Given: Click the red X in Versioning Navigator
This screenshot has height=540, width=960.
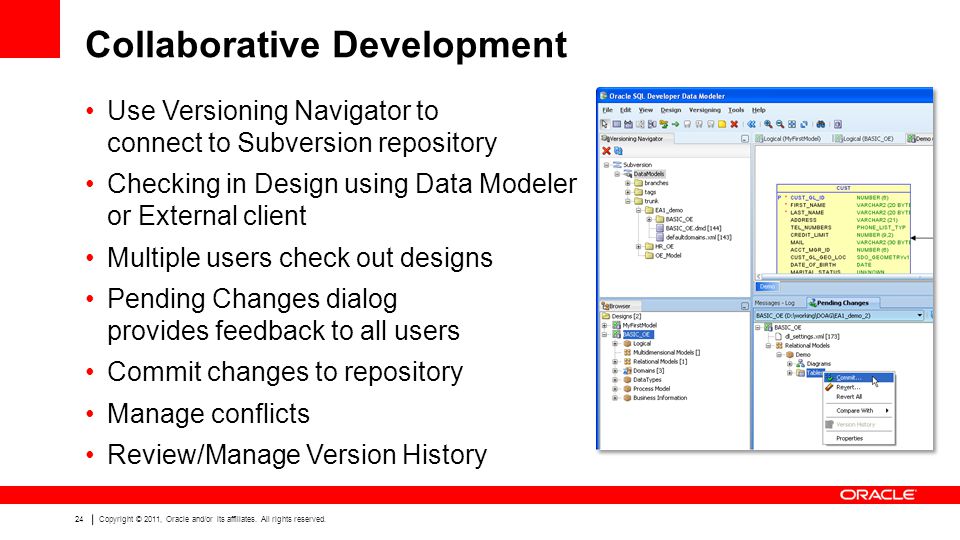Looking at the screenshot, I should coord(606,151).
